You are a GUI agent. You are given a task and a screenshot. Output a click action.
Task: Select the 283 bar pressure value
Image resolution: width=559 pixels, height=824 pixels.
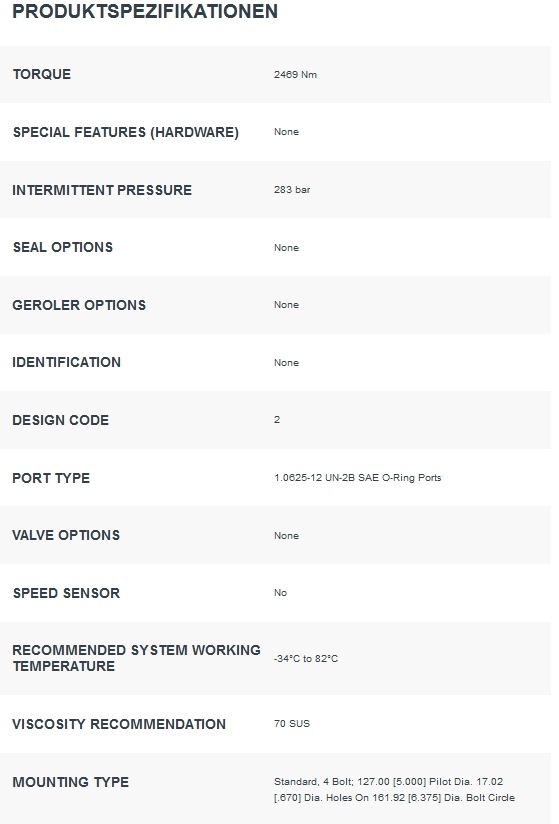(292, 190)
